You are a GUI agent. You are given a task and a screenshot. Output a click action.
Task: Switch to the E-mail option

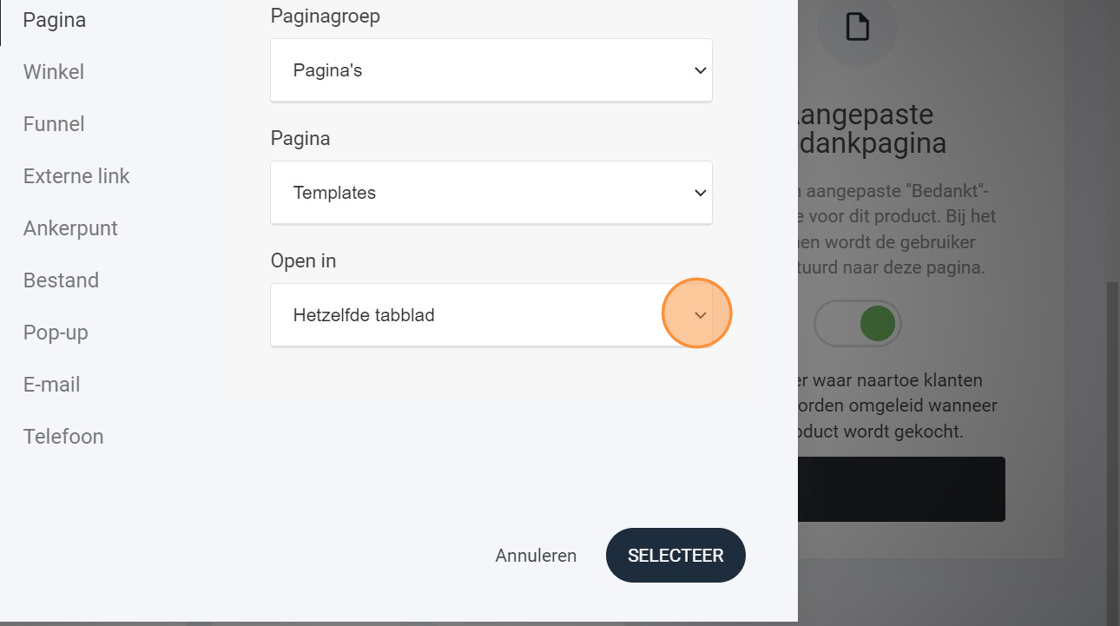(51, 384)
